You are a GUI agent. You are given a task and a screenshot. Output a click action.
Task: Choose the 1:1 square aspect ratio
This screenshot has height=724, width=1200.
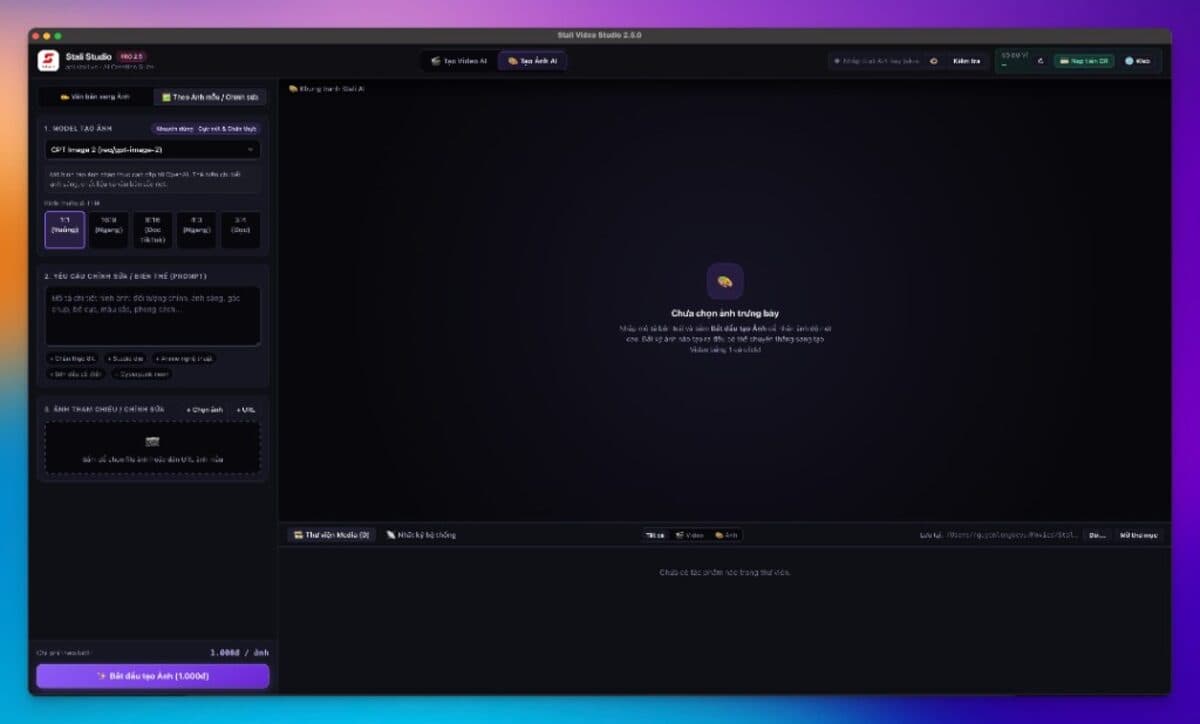tap(65, 229)
